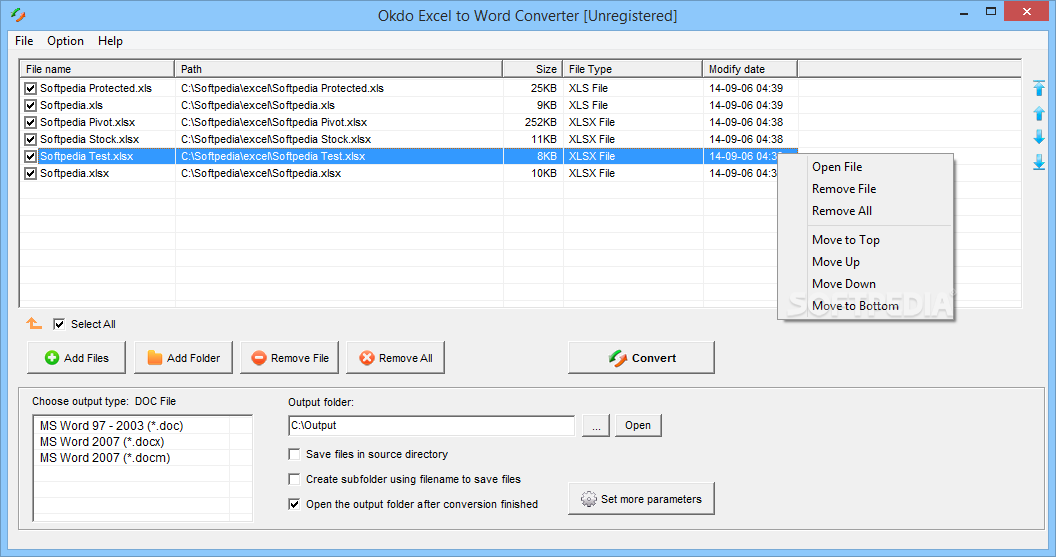Start conversion with the Convert button
This screenshot has width=1056, height=557.
click(641, 358)
